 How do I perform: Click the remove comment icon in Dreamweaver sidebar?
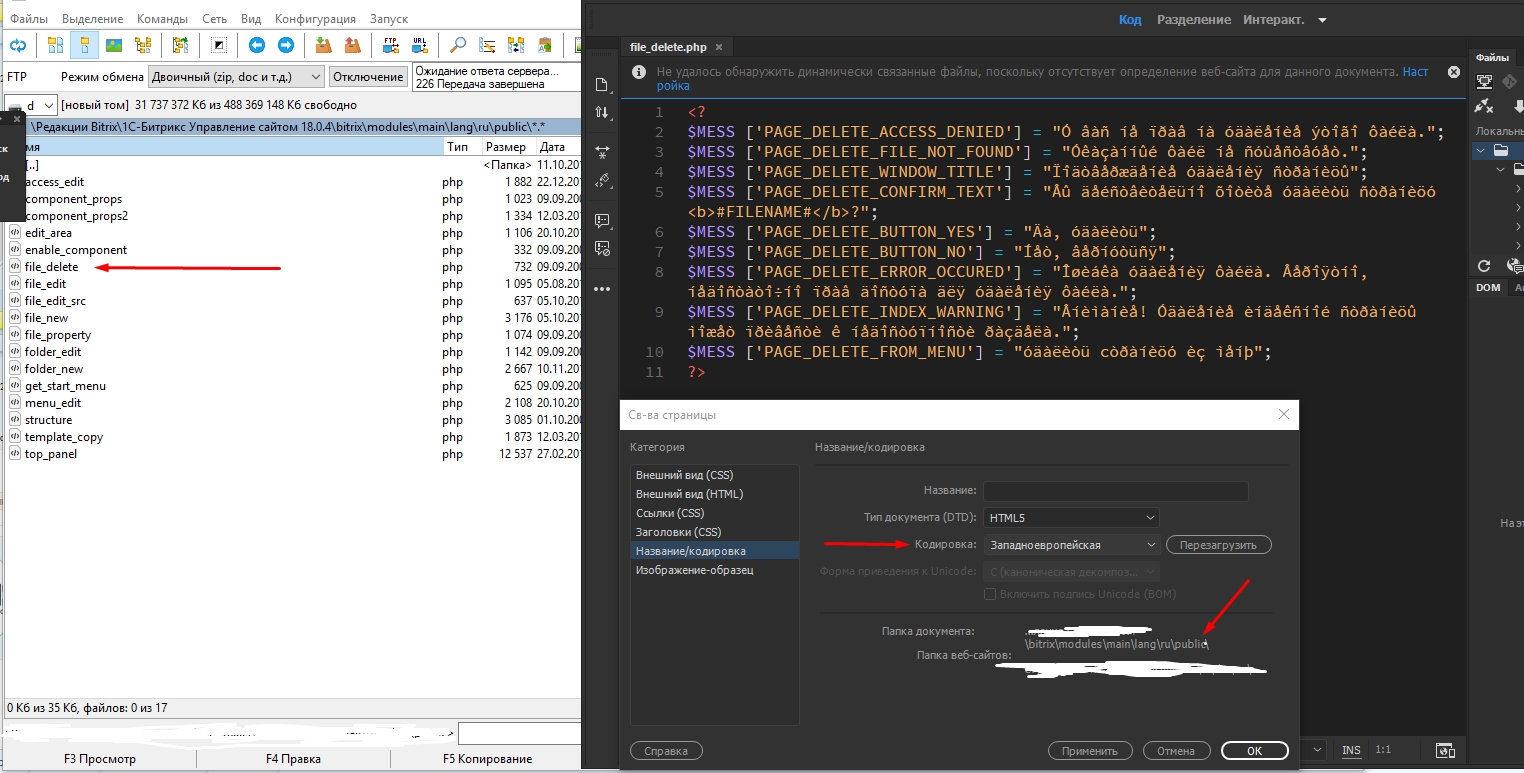pyautogui.click(x=602, y=249)
